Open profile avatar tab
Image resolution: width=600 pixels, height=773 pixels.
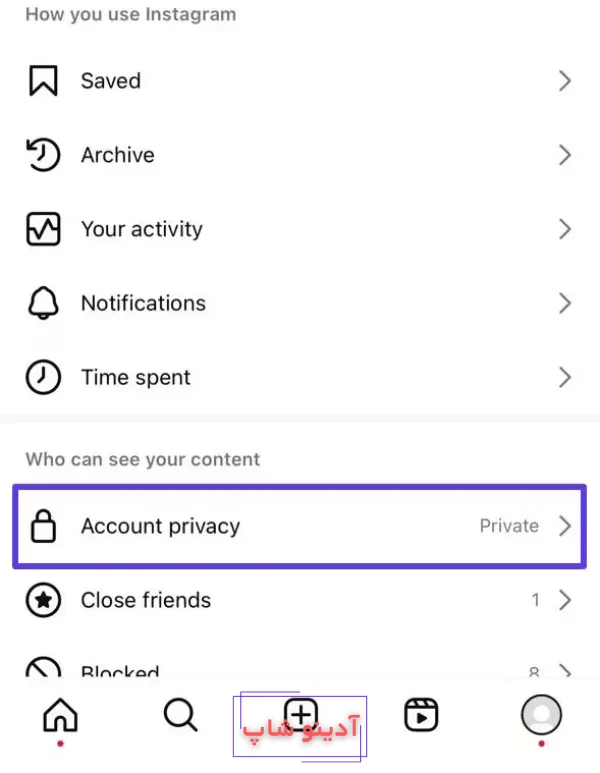tap(541, 715)
